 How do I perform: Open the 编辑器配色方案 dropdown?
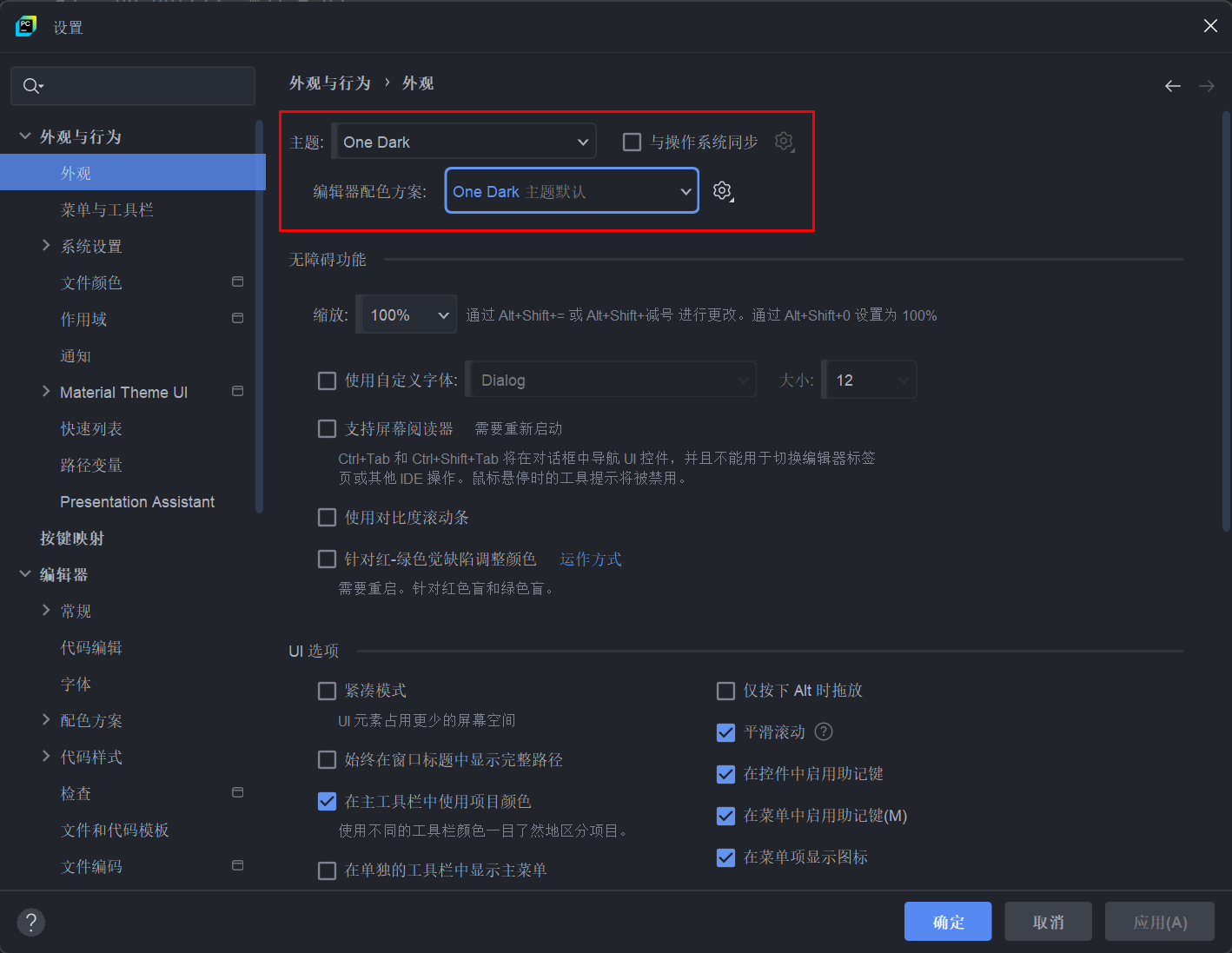(572, 191)
